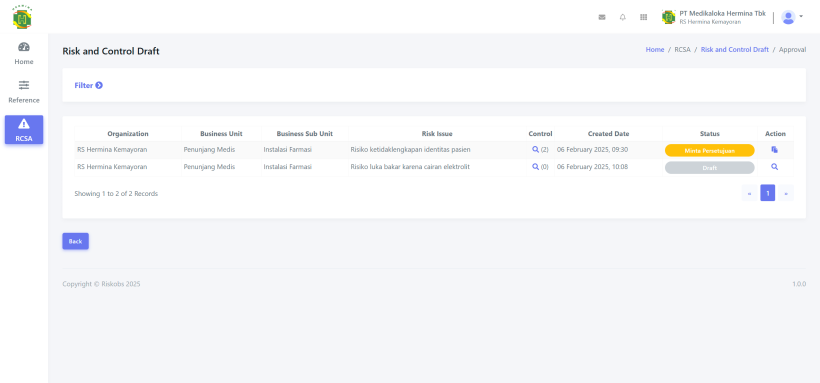The width and height of the screenshot is (820, 383).
Task: Click the Approval breadcrumb text
Action: (792, 50)
